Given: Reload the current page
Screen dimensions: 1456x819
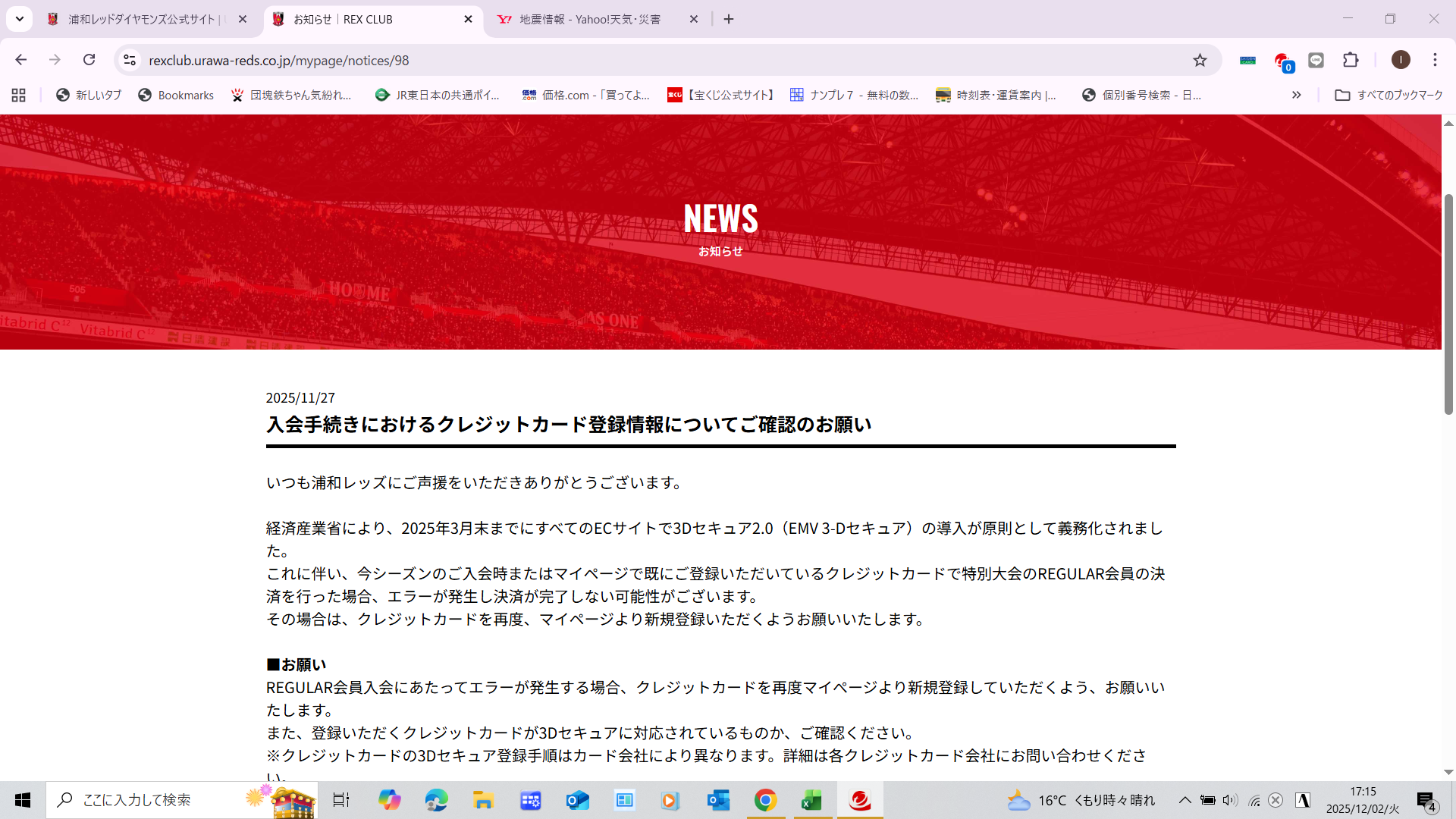Looking at the screenshot, I should click(x=89, y=60).
